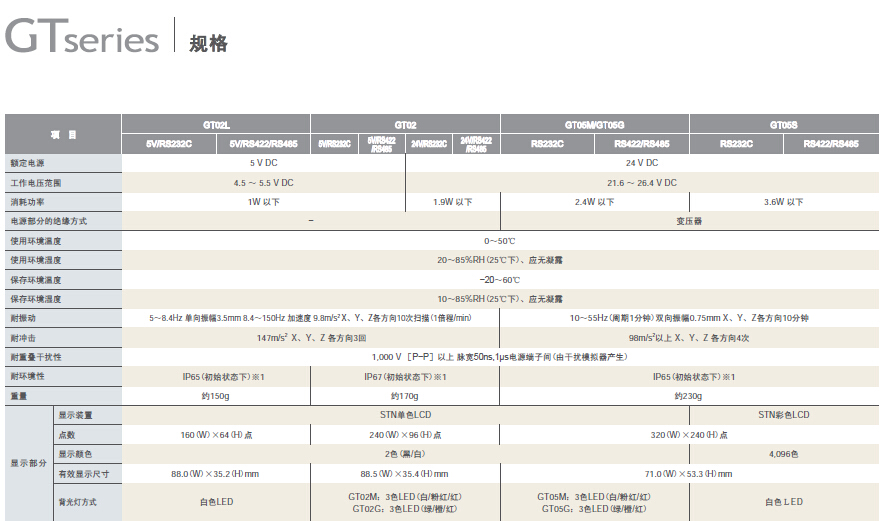
Task: Click the IP67 protection rating cell
Action: pos(405,376)
